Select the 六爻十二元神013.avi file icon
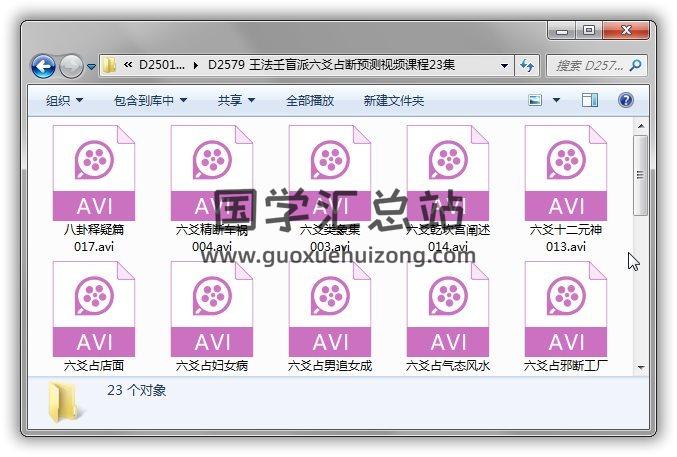This screenshot has height=457, width=677. 566,173
